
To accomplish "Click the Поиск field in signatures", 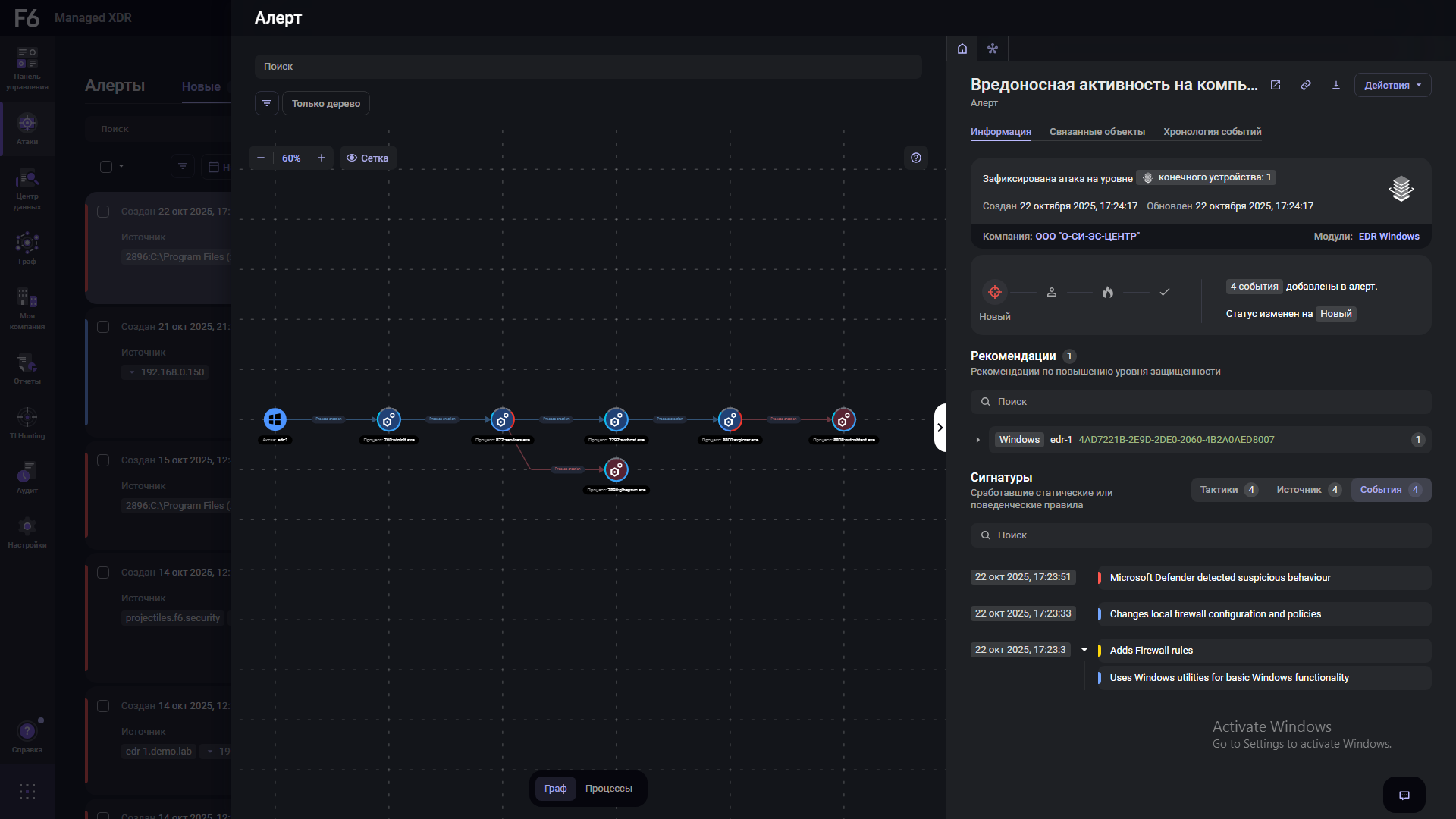I will click(1201, 535).
